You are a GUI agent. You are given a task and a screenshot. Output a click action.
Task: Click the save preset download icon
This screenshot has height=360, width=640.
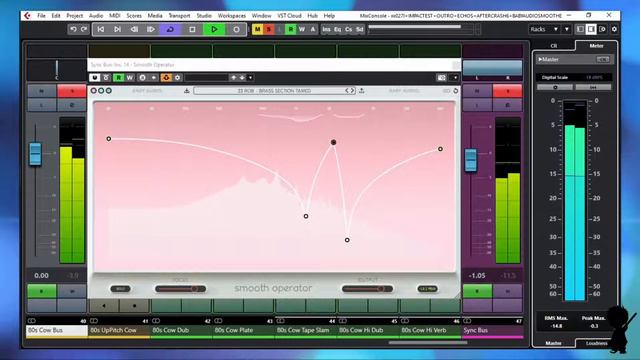pos(187,91)
